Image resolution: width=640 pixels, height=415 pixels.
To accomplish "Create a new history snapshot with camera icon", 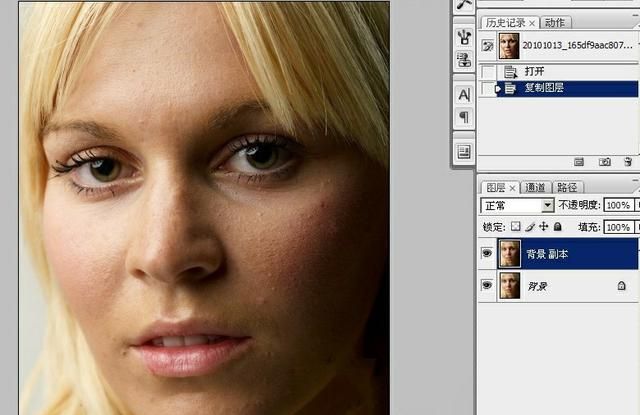I will [x=604, y=162].
